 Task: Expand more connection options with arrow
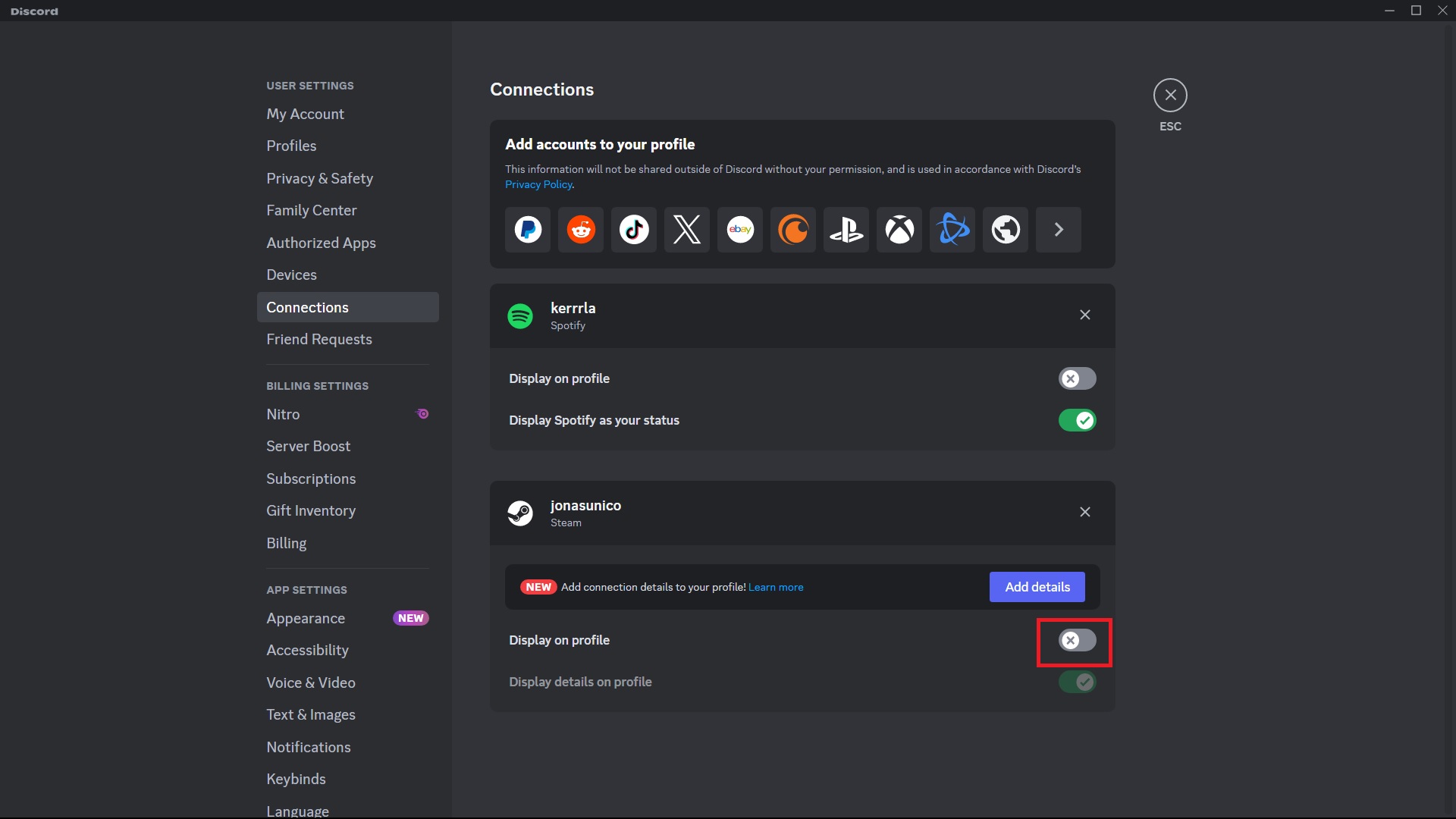tap(1058, 229)
